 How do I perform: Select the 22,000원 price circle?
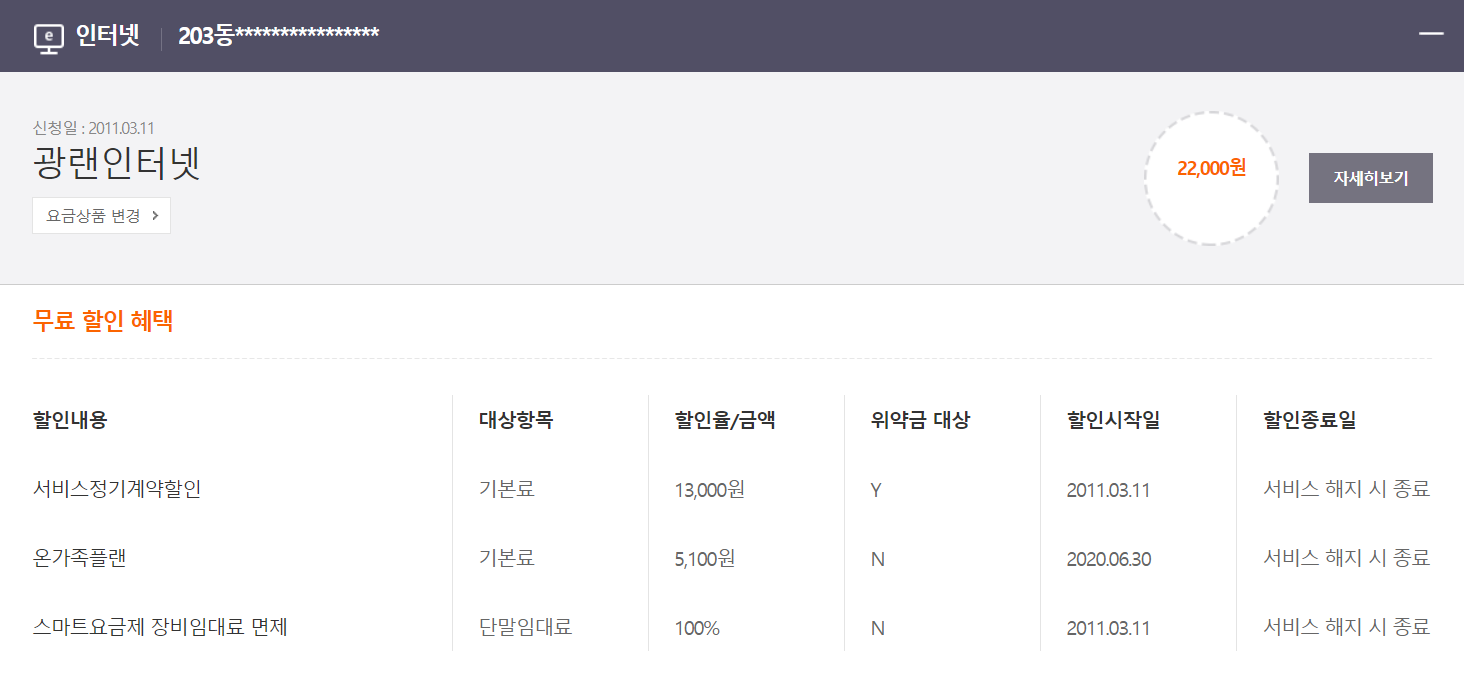tap(1211, 178)
